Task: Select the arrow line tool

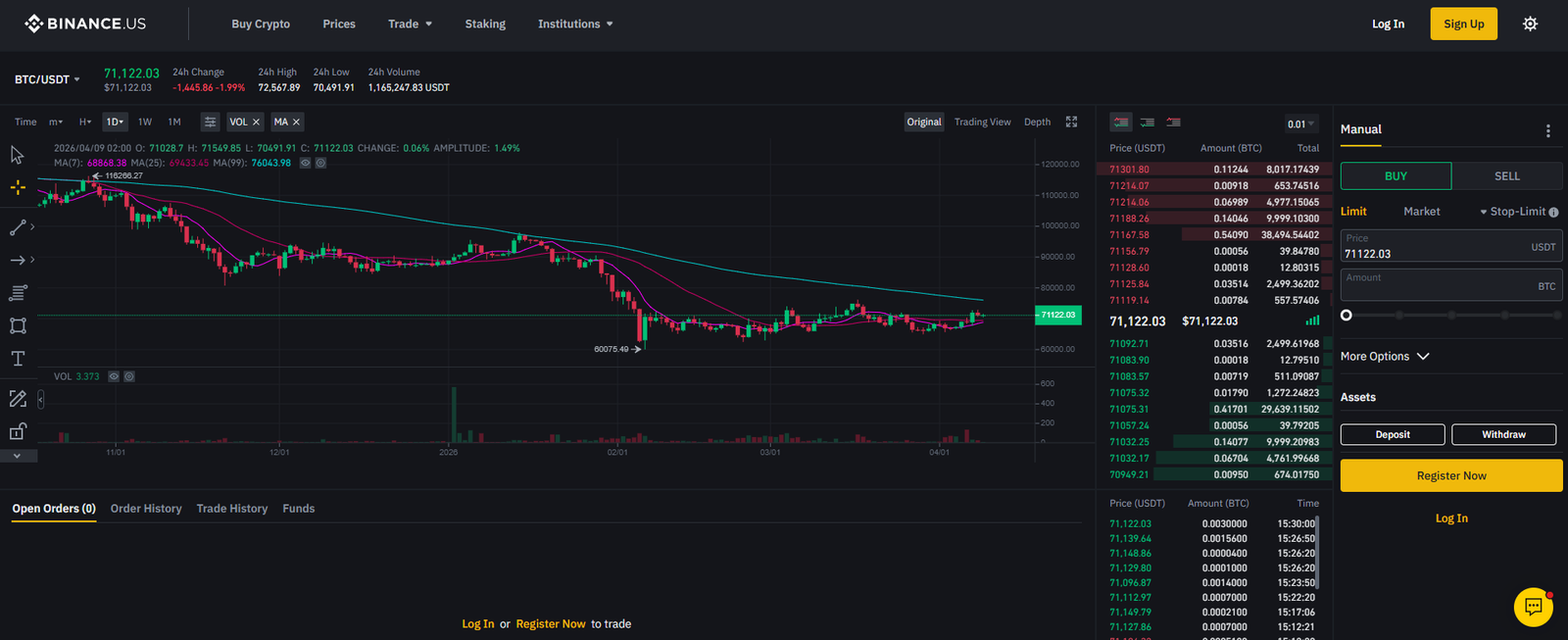Action: (x=18, y=260)
